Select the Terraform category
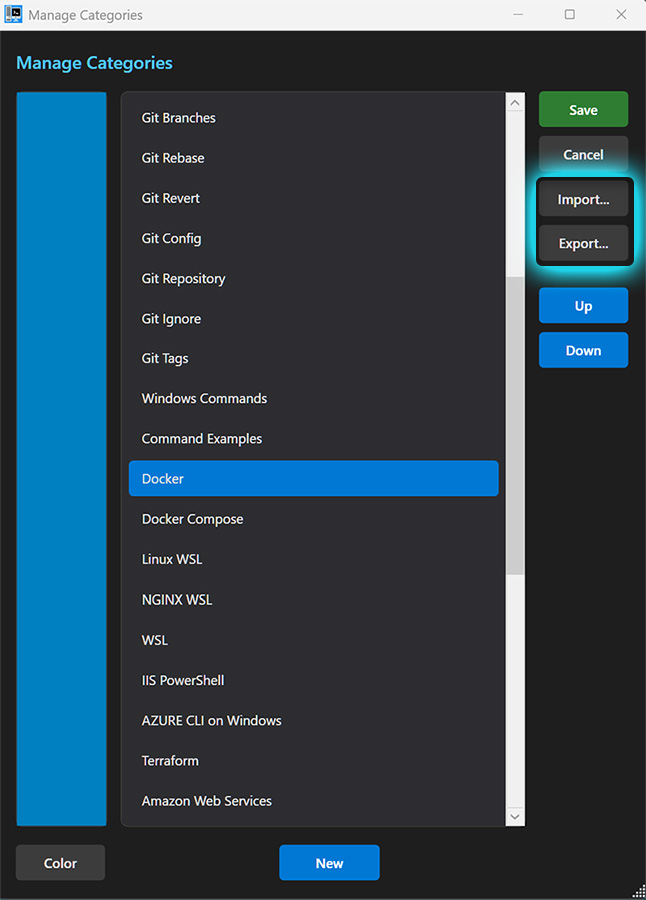 click(x=171, y=761)
